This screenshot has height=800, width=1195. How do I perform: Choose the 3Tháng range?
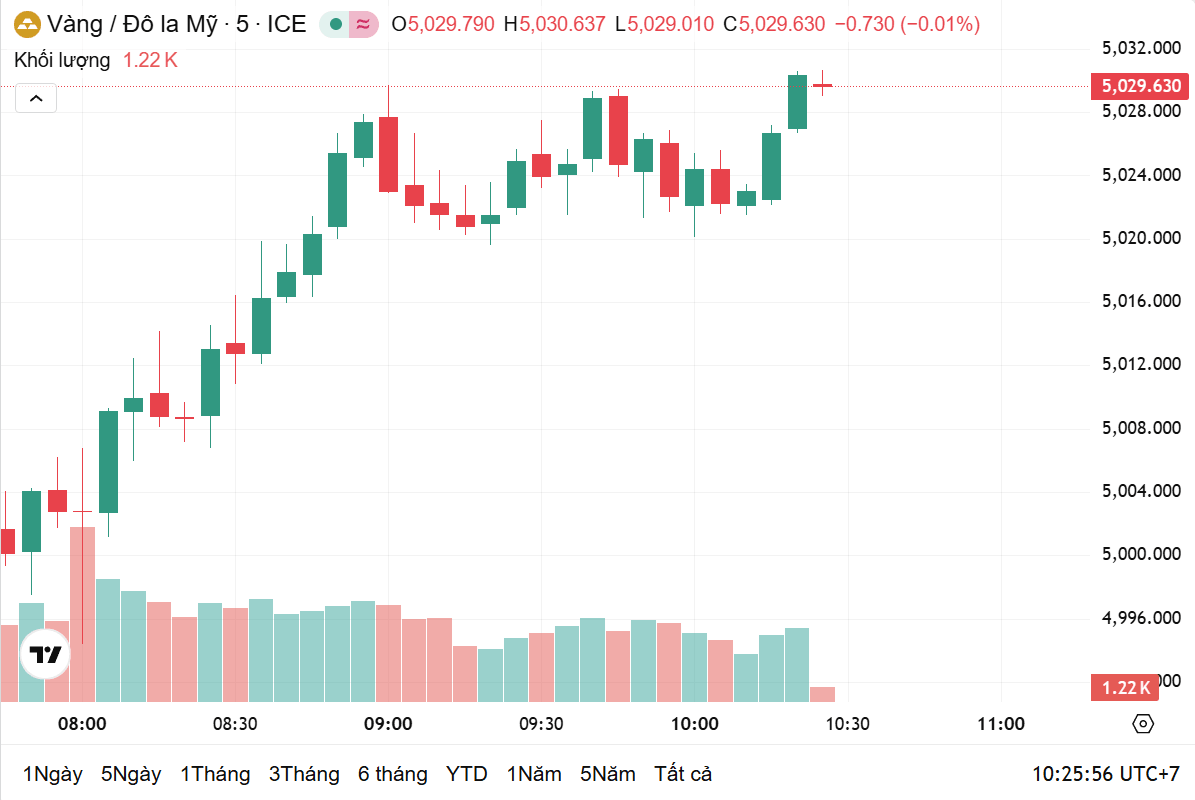[304, 774]
